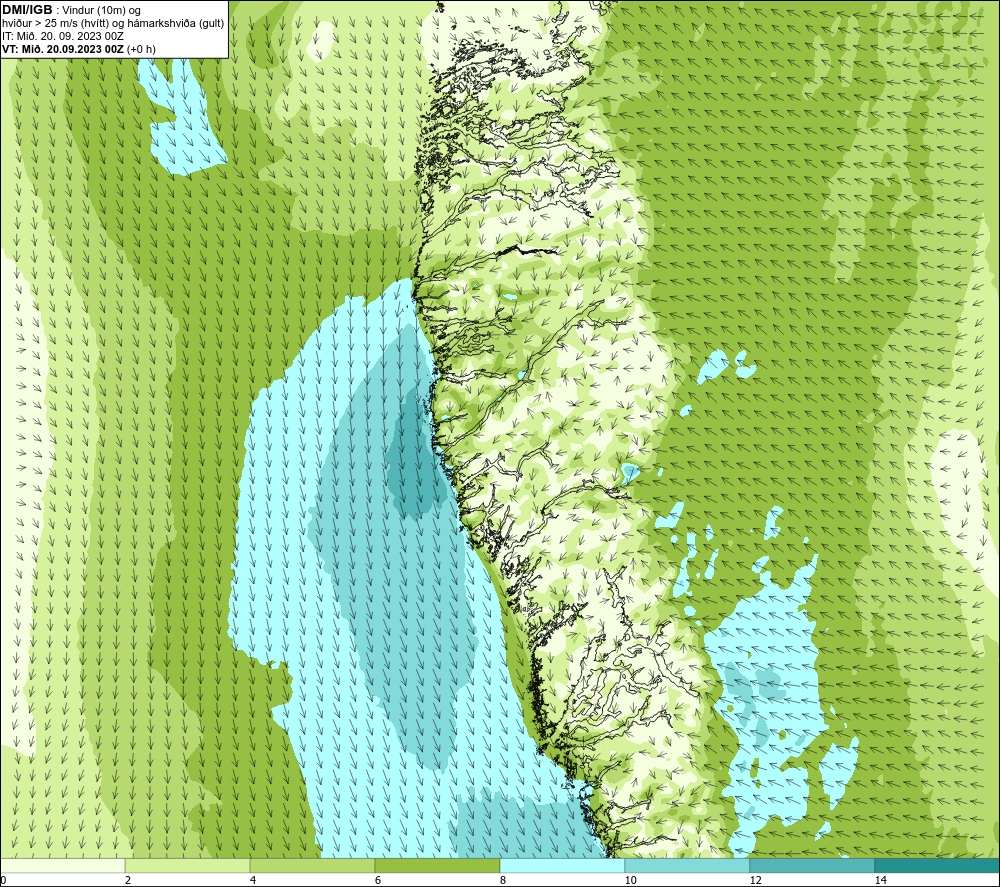Viewport: 1000px width, 887px height.
Task: Click the above-14 m/s dark teal swatch
Action: (938, 865)
